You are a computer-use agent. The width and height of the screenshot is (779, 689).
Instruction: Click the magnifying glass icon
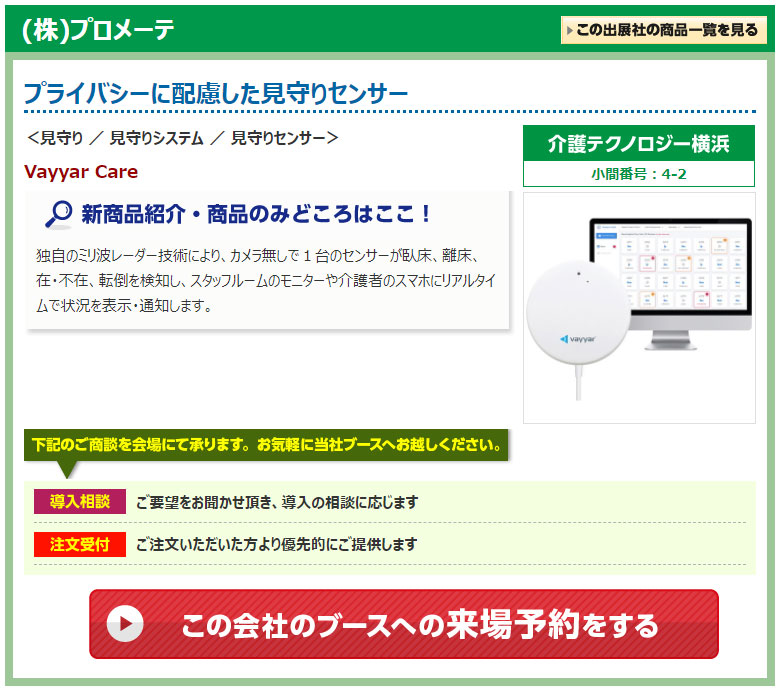59,214
